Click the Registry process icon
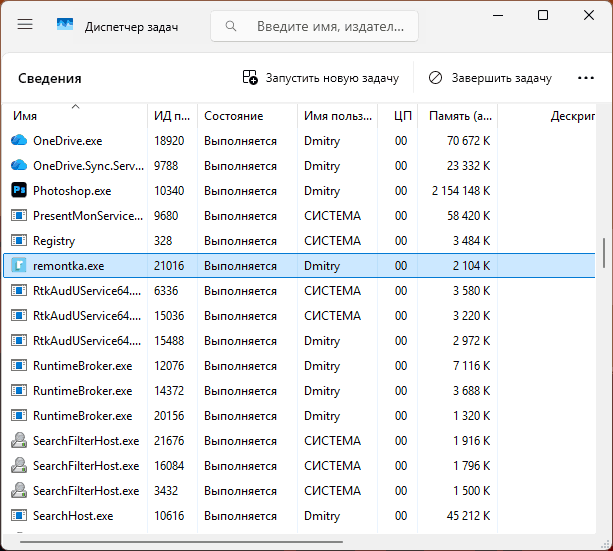This screenshot has width=613, height=551. click(19, 241)
